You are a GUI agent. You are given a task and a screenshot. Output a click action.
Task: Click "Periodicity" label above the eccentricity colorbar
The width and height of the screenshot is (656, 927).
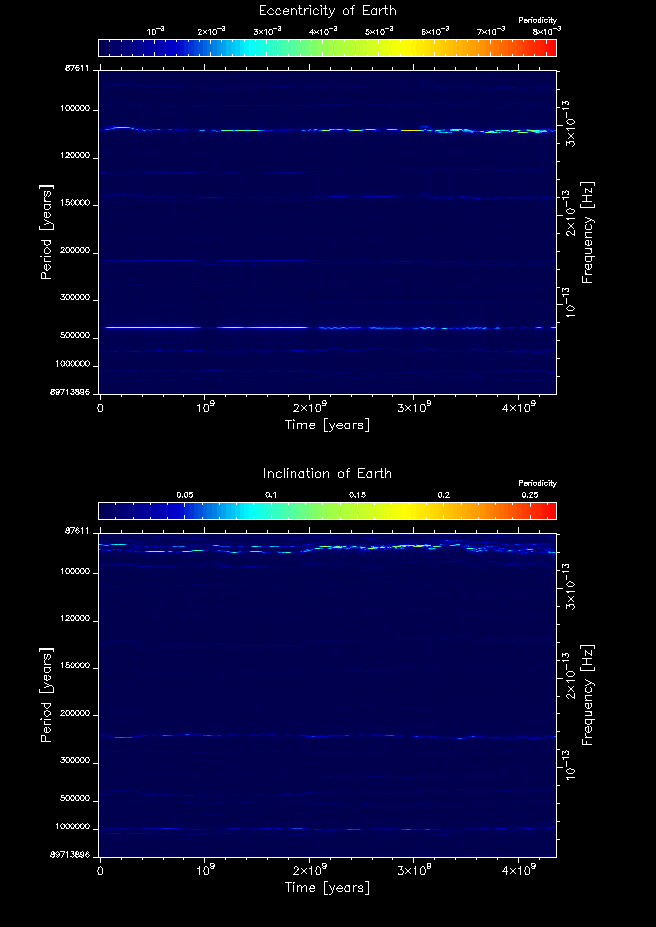click(538, 21)
